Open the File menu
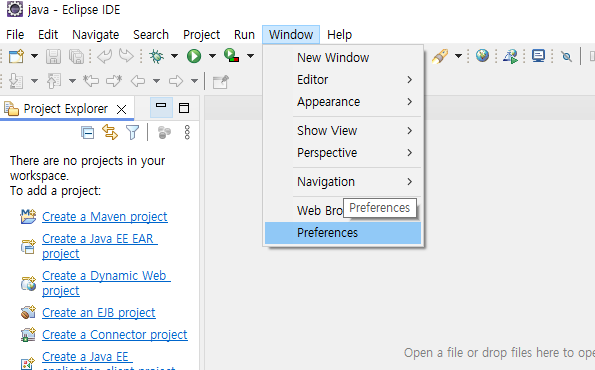This screenshot has height=370, width=595. point(15,35)
